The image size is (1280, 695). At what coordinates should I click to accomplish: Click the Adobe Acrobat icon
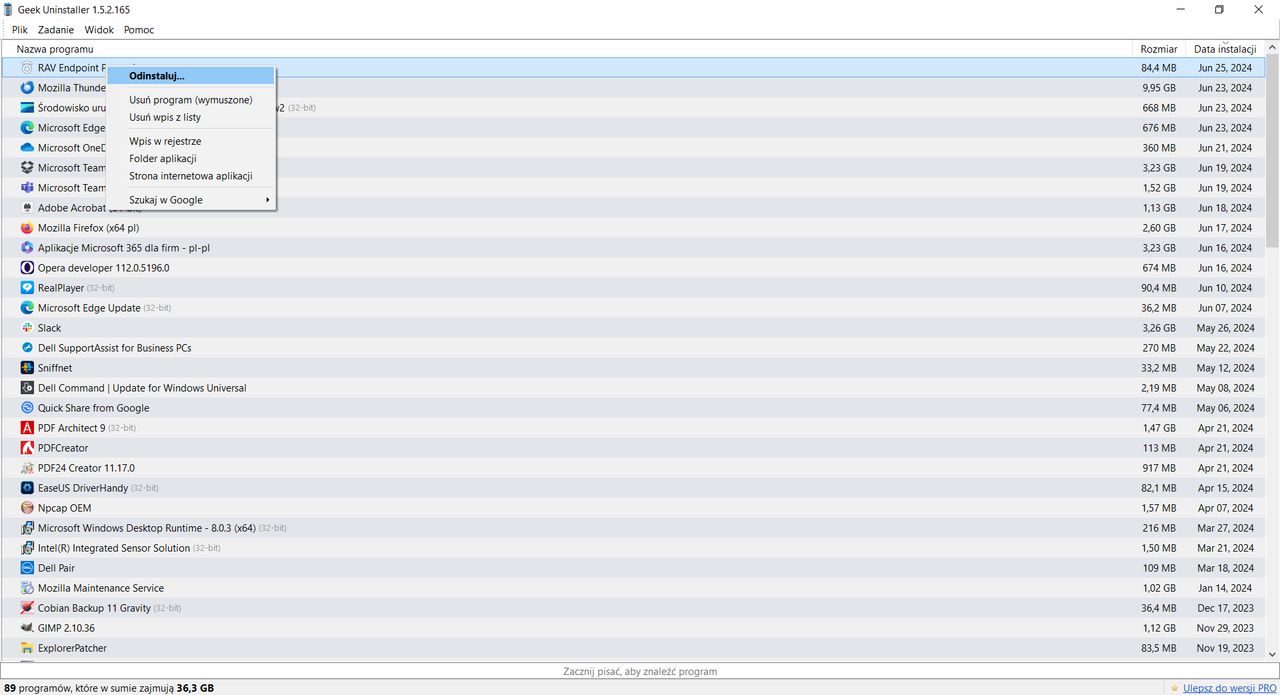tap(27, 208)
